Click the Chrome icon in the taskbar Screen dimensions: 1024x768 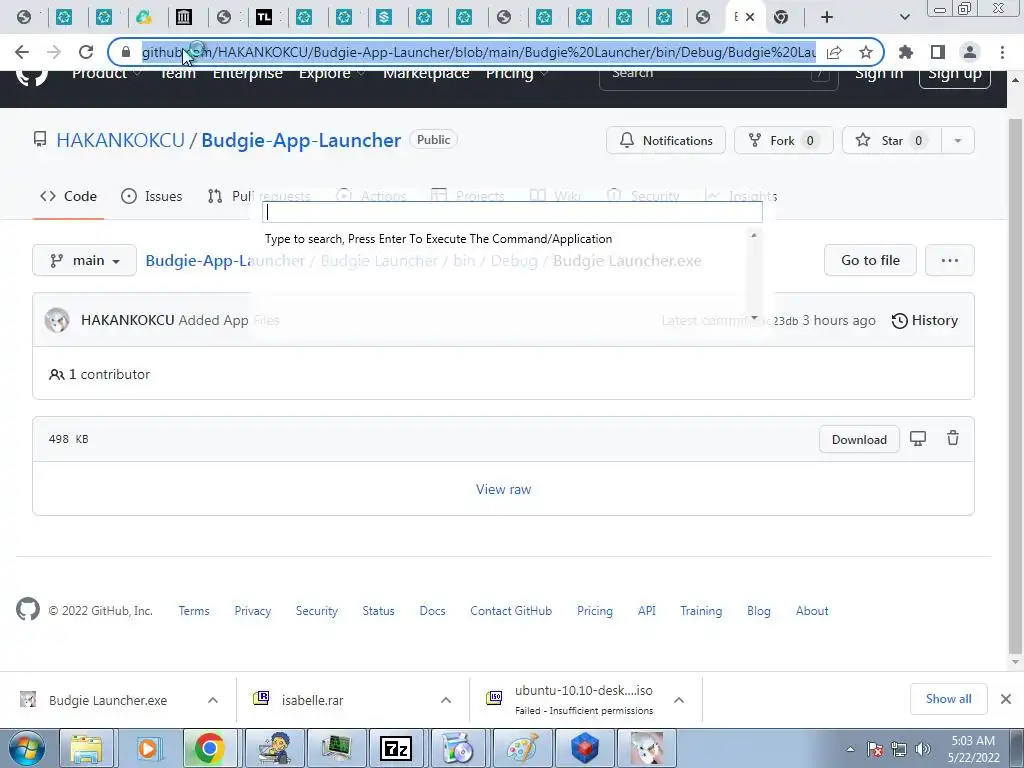coord(209,748)
